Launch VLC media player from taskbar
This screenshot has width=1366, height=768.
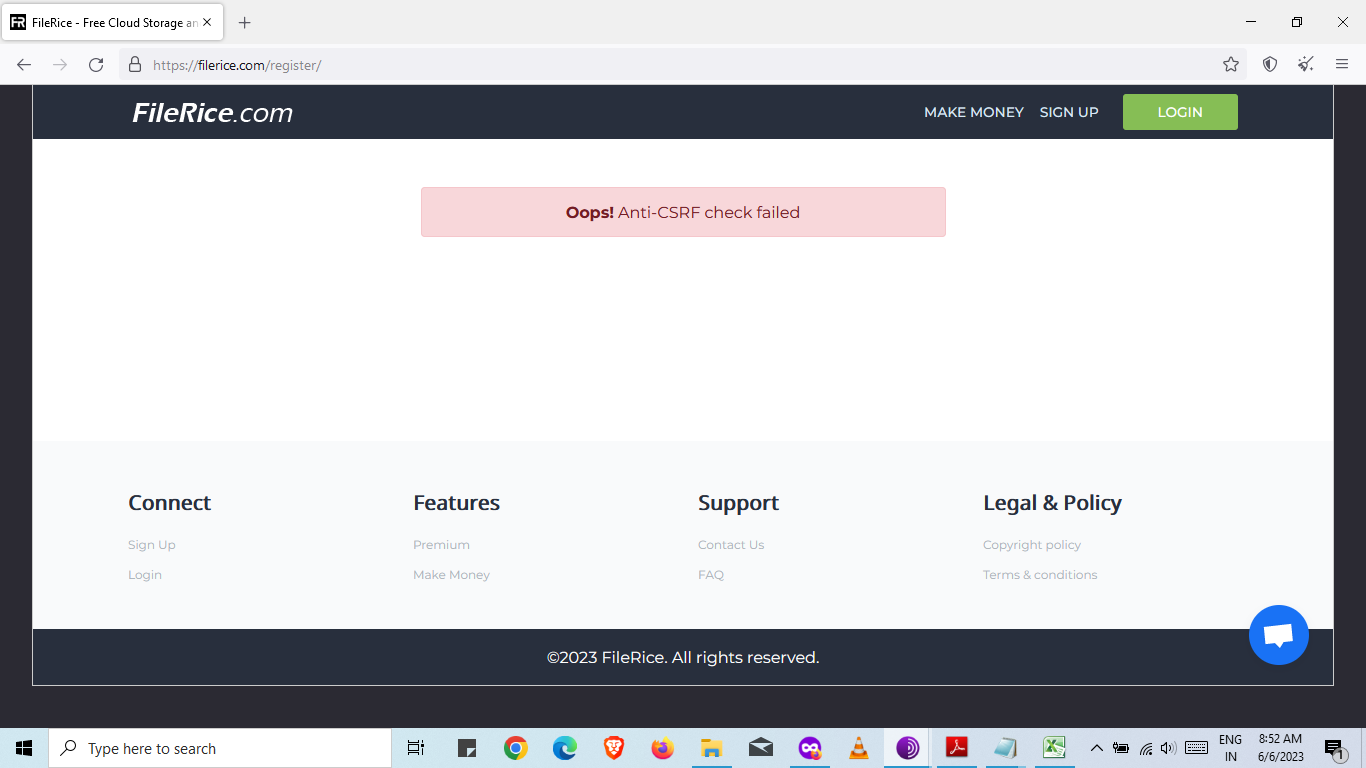[858, 748]
